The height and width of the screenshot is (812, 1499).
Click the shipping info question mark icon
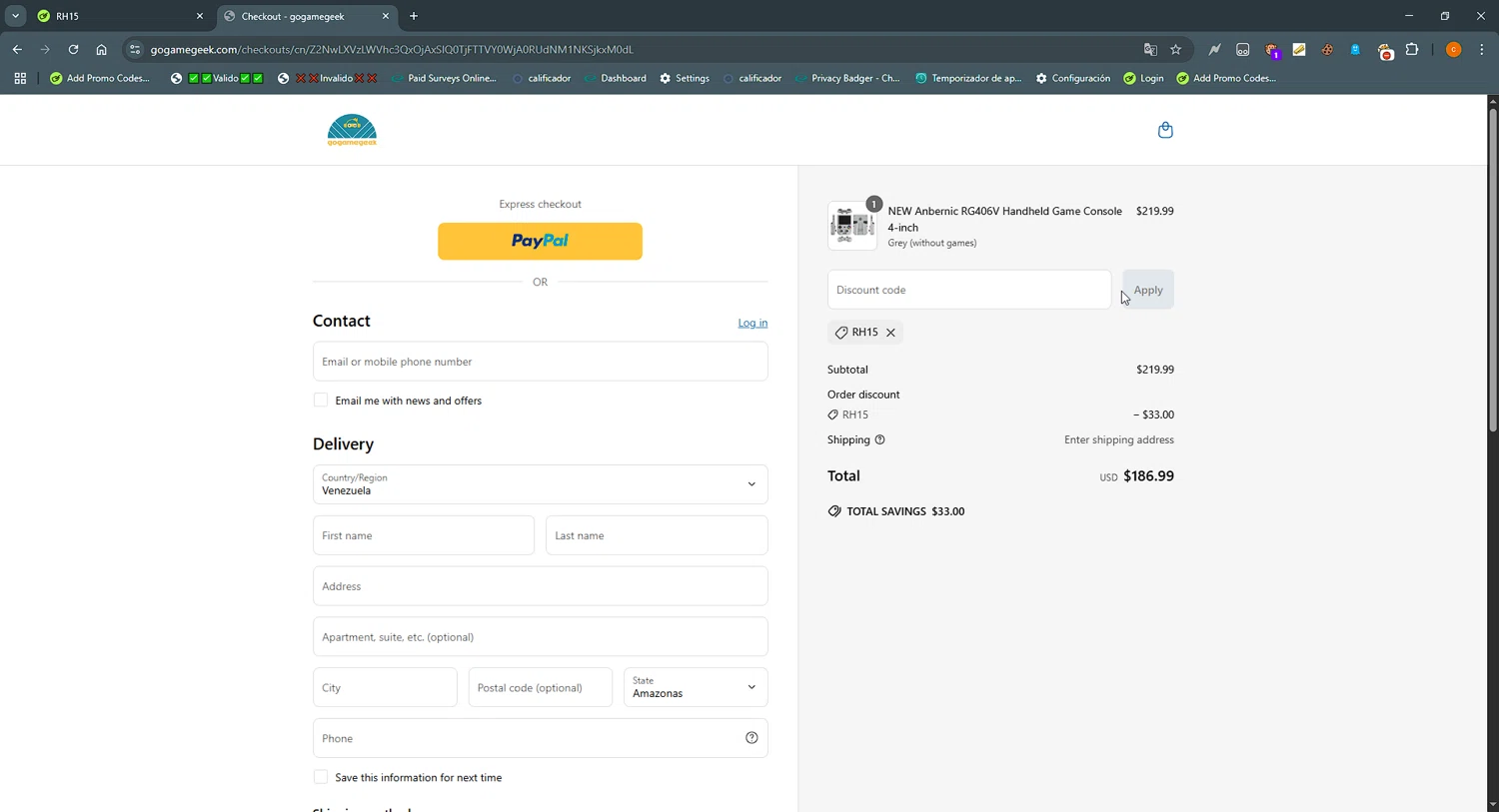coord(879,439)
